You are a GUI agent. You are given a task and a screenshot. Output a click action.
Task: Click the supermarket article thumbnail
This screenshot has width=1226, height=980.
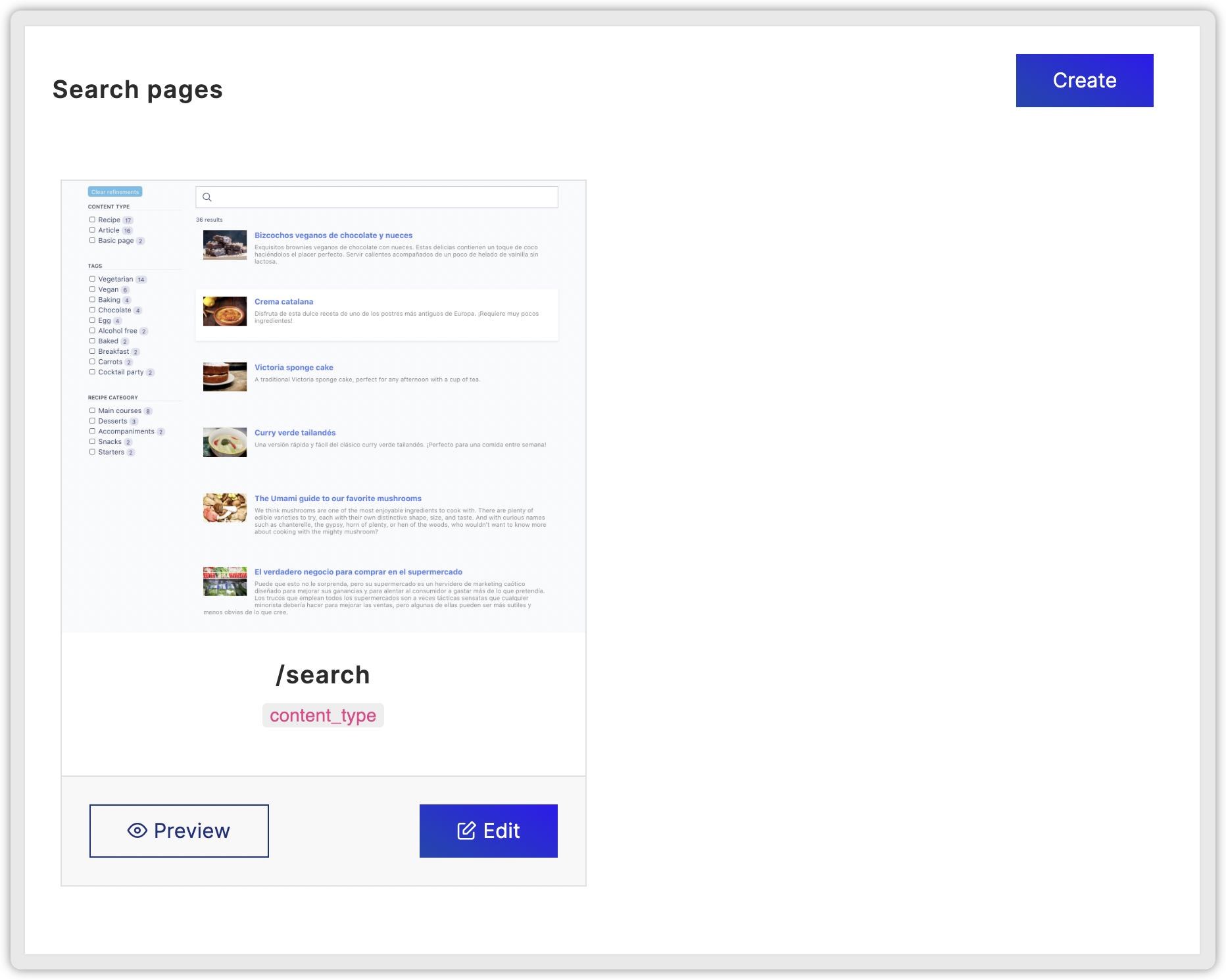tap(225, 581)
